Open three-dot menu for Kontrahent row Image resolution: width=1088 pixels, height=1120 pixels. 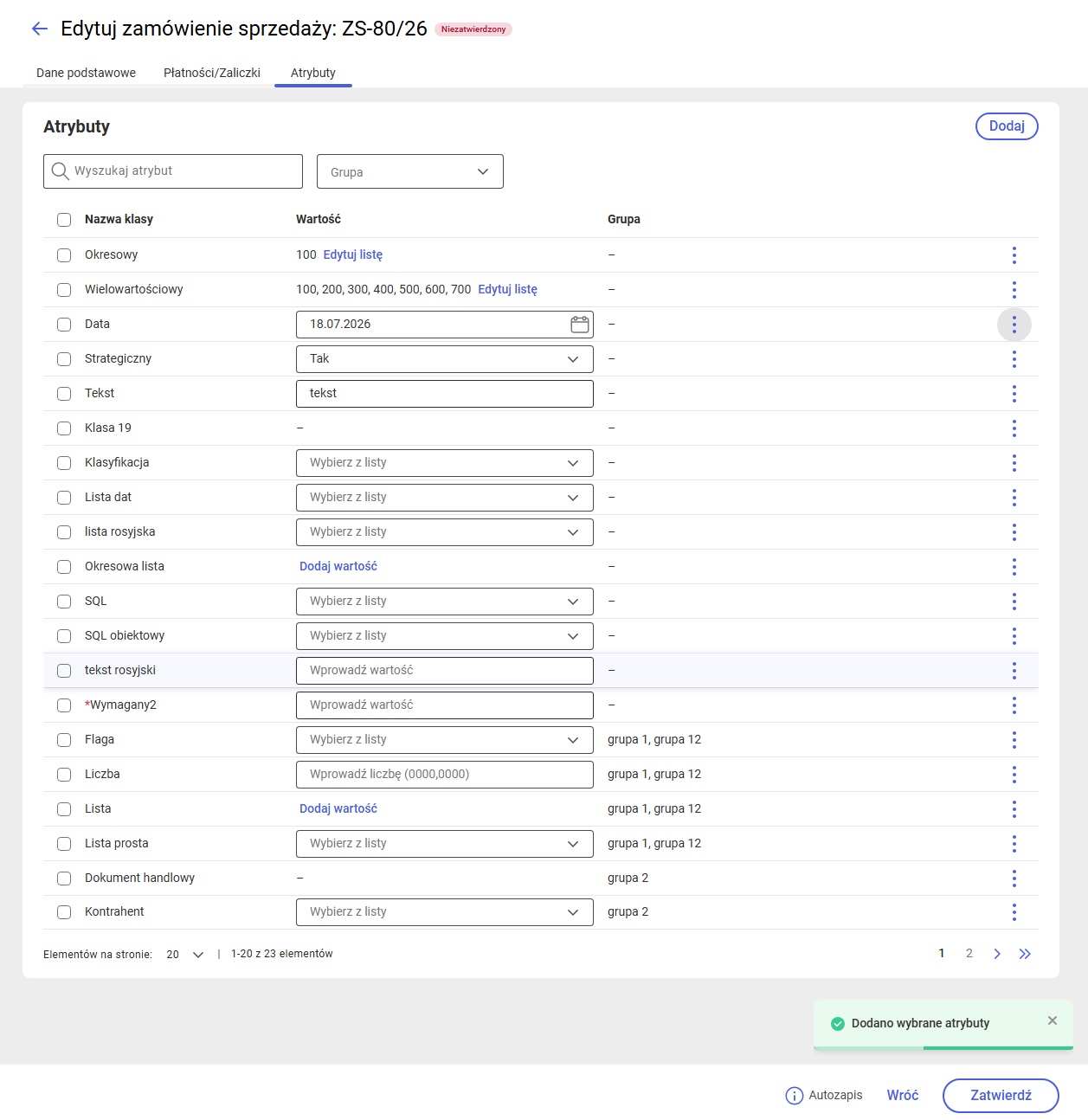[1014, 912]
